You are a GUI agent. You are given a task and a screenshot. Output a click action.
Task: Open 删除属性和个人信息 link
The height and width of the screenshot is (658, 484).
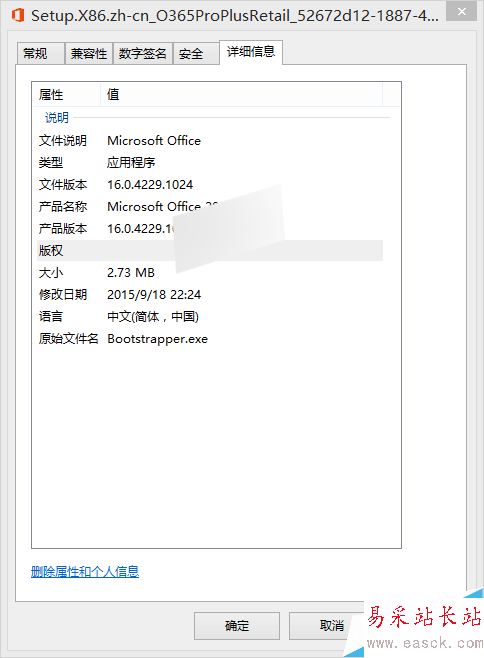[85, 571]
